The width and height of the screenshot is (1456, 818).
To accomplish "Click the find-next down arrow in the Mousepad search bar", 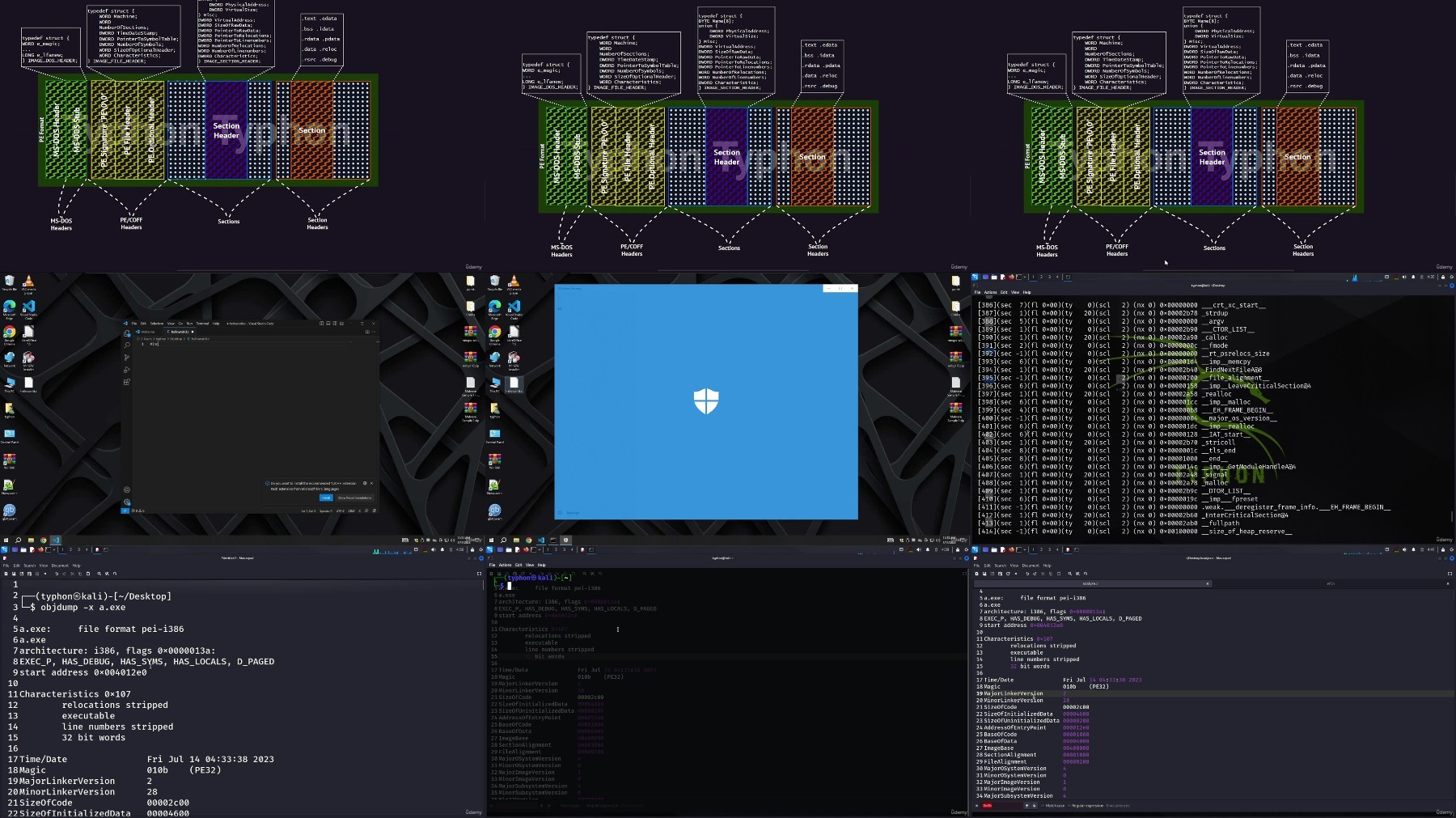I will pyautogui.click(x=1035, y=806).
